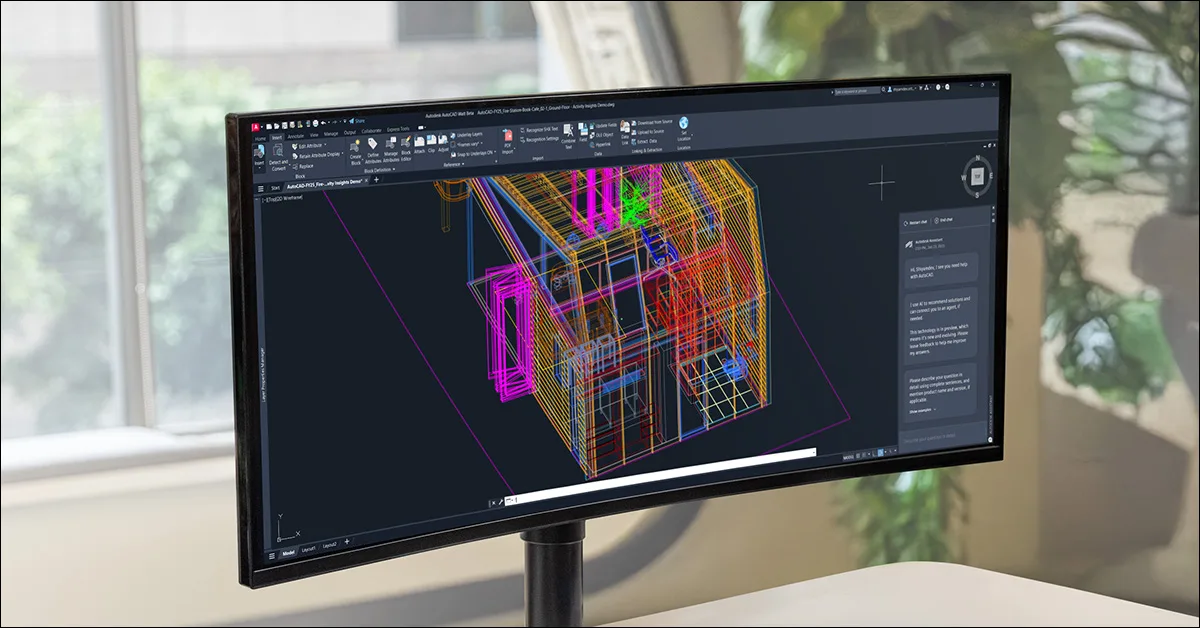Image resolution: width=1200 pixels, height=628 pixels.
Task: Click the Set Location globe icon
Action: click(x=684, y=122)
